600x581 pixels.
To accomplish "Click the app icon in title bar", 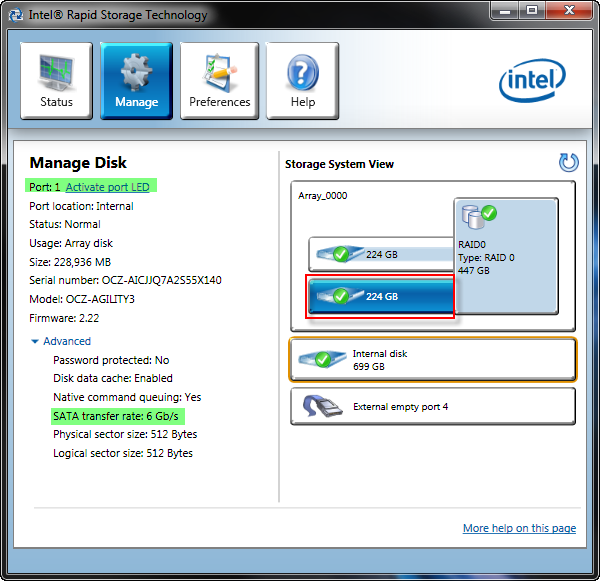I will tap(16, 15).
